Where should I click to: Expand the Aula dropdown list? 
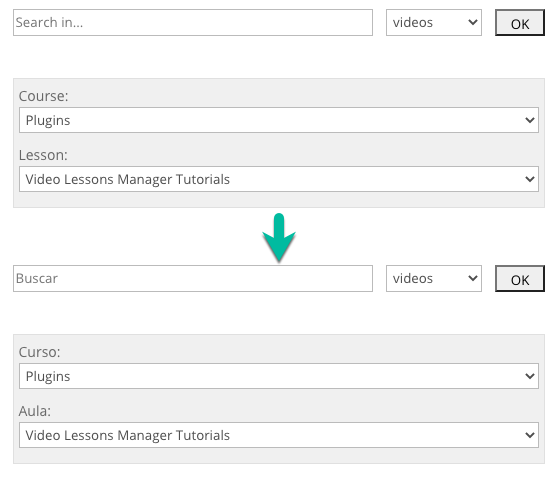[x=279, y=435]
